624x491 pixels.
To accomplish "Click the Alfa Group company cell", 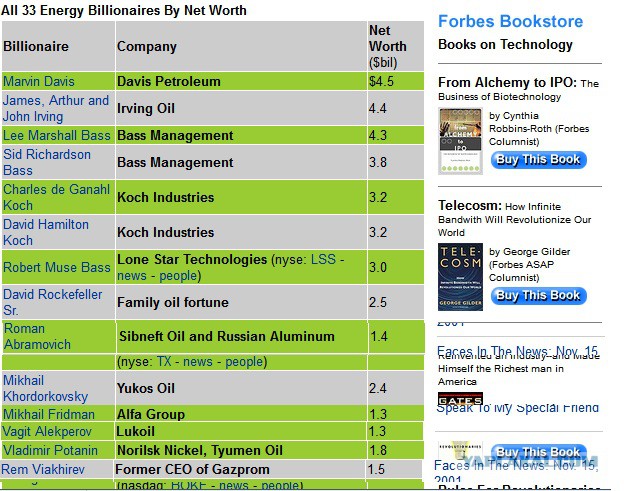I will (x=241, y=414).
